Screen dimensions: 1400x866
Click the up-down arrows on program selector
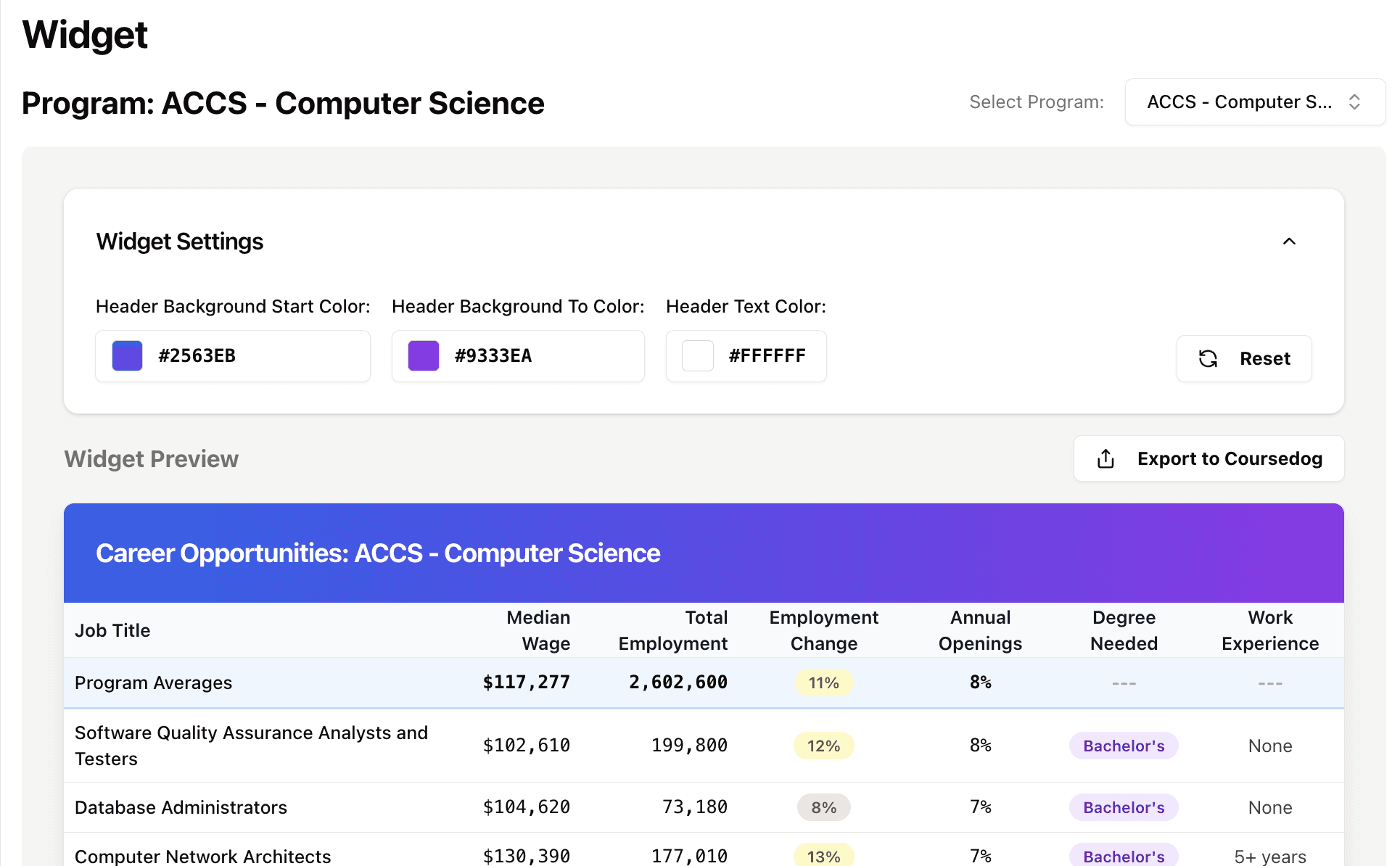[1354, 102]
